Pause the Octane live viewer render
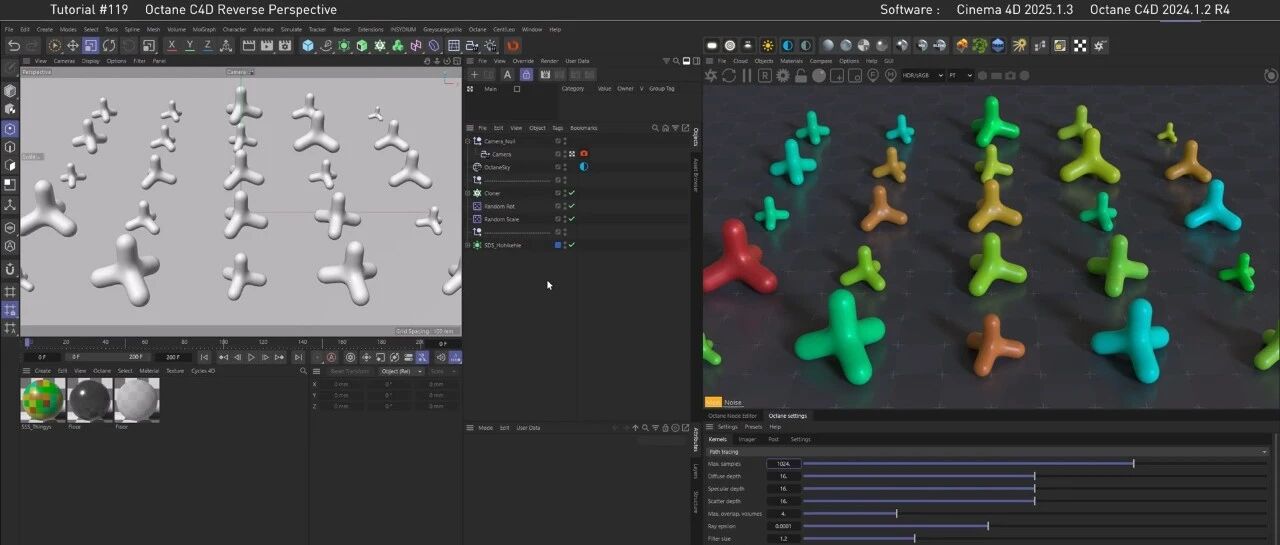The height and width of the screenshot is (545, 1280). point(747,75)
